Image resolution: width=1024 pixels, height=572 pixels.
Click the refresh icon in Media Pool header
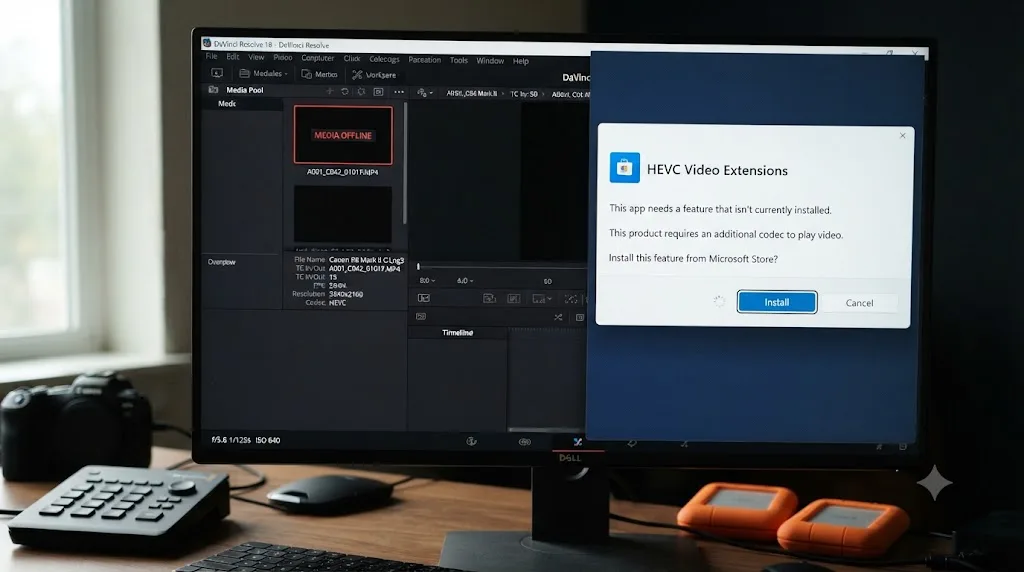[x=345, y=91]
